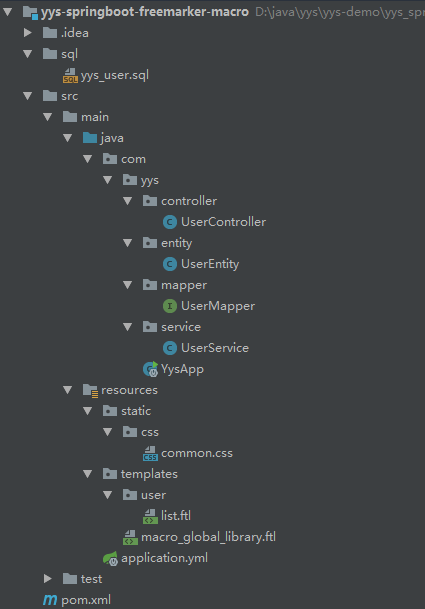This screenshot has width=425, height=609.
Task: Collapse the templates folder arrow
Action: pos(87,474)
